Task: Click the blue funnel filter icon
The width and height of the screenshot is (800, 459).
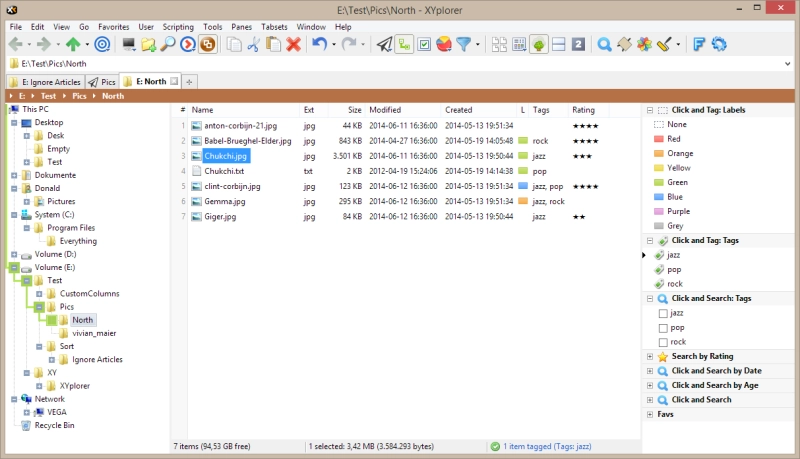Action: [x=464, y=44]
